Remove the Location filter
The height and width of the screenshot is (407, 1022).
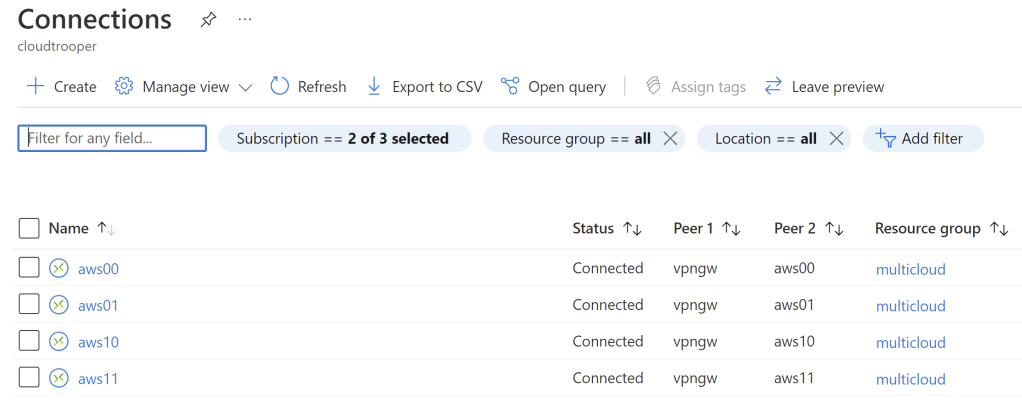point(837,139)
